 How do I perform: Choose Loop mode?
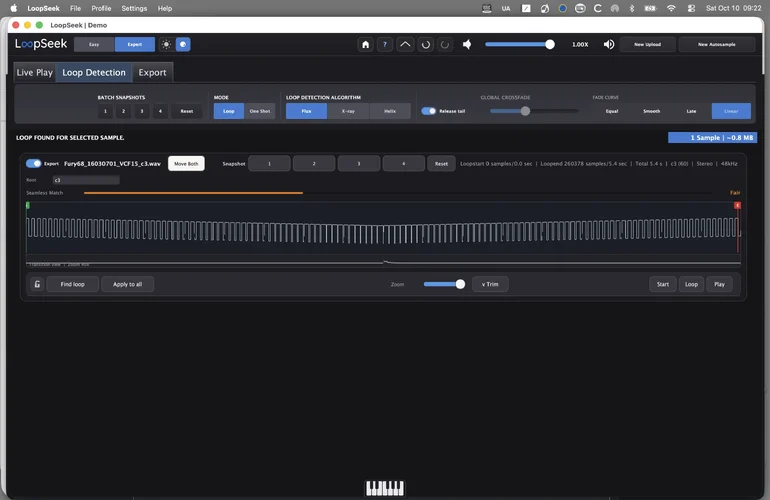pos(229,111)
